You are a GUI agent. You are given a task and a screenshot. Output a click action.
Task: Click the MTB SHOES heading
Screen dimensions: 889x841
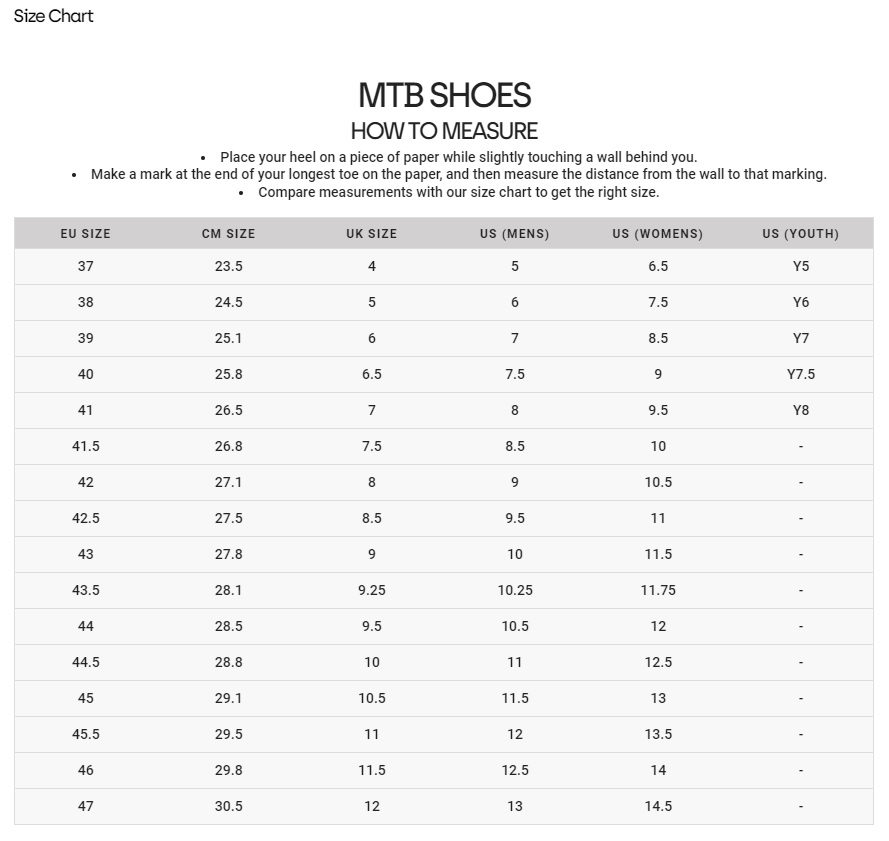tap(444, 95)
